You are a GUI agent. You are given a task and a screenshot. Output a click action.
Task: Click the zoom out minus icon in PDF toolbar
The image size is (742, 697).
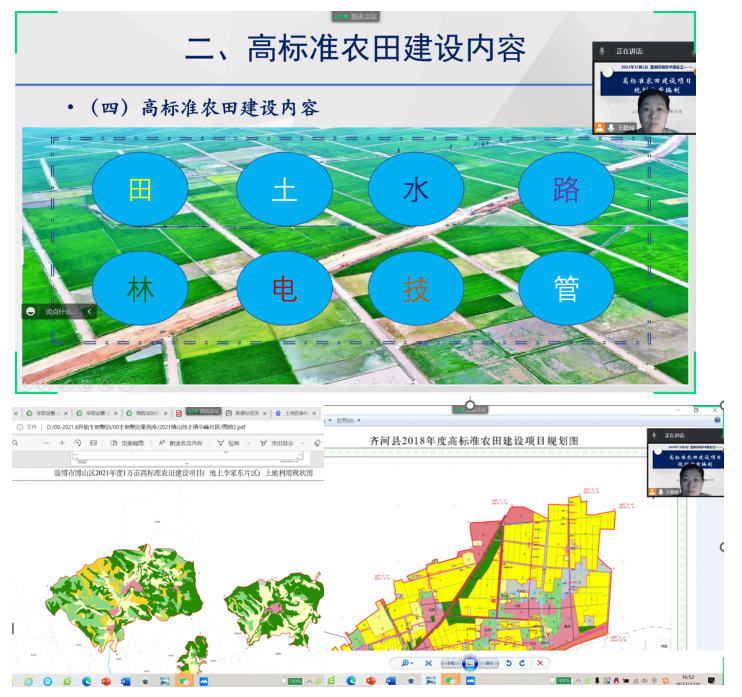point(46,442)
